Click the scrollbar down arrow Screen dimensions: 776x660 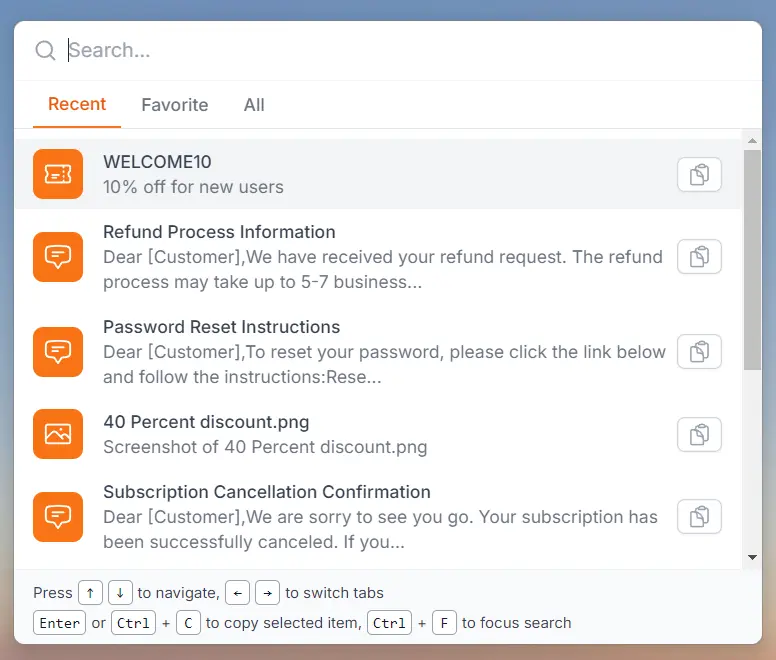pyautogui.click(x=752, y=557)
